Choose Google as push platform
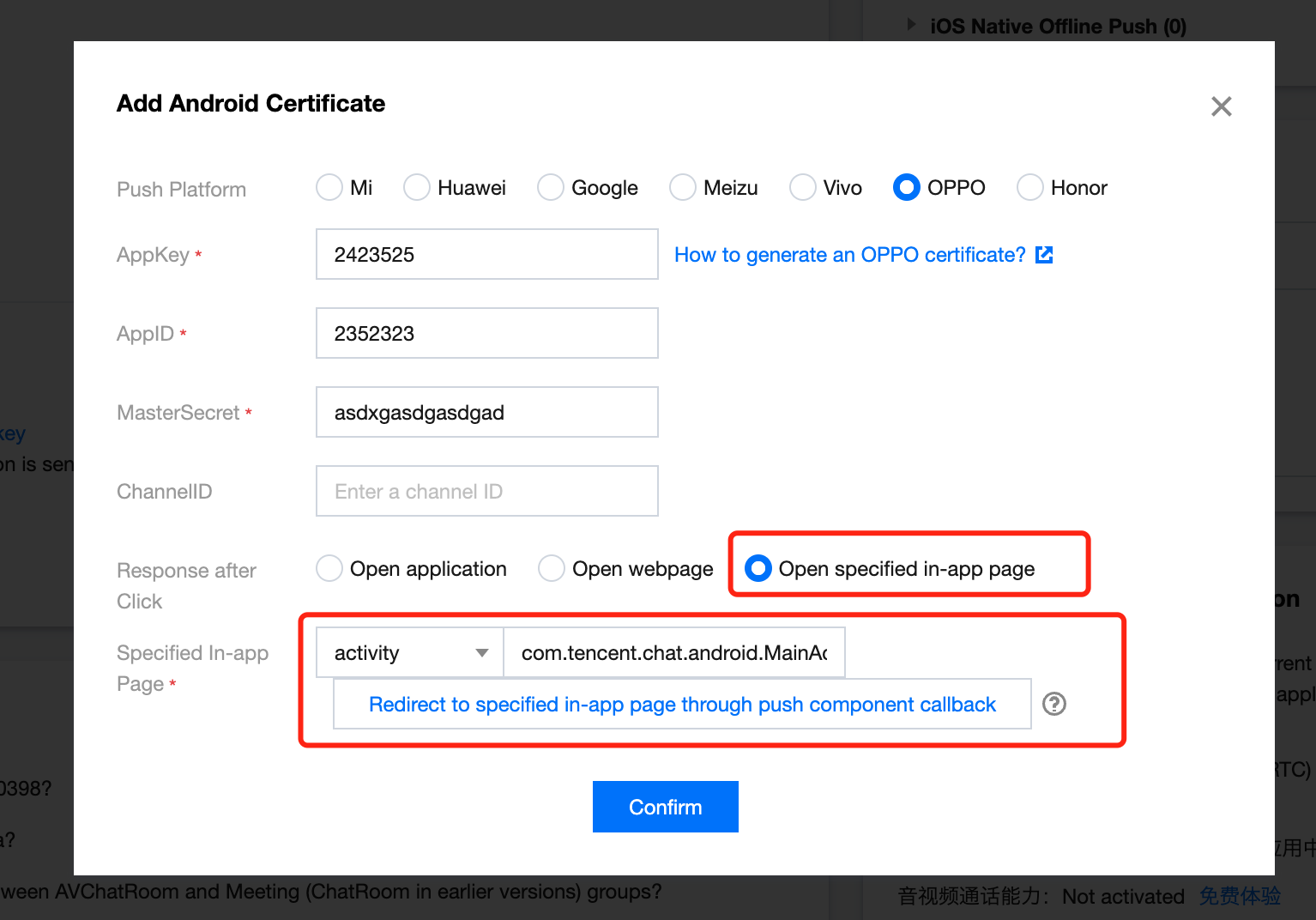The image size is (1316, 920). (551, 187)
